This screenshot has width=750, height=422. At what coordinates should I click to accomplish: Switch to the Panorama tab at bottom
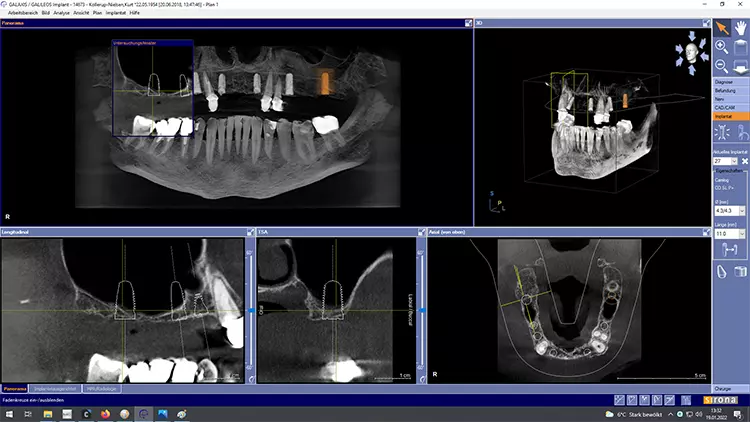[x=14, y=388]
